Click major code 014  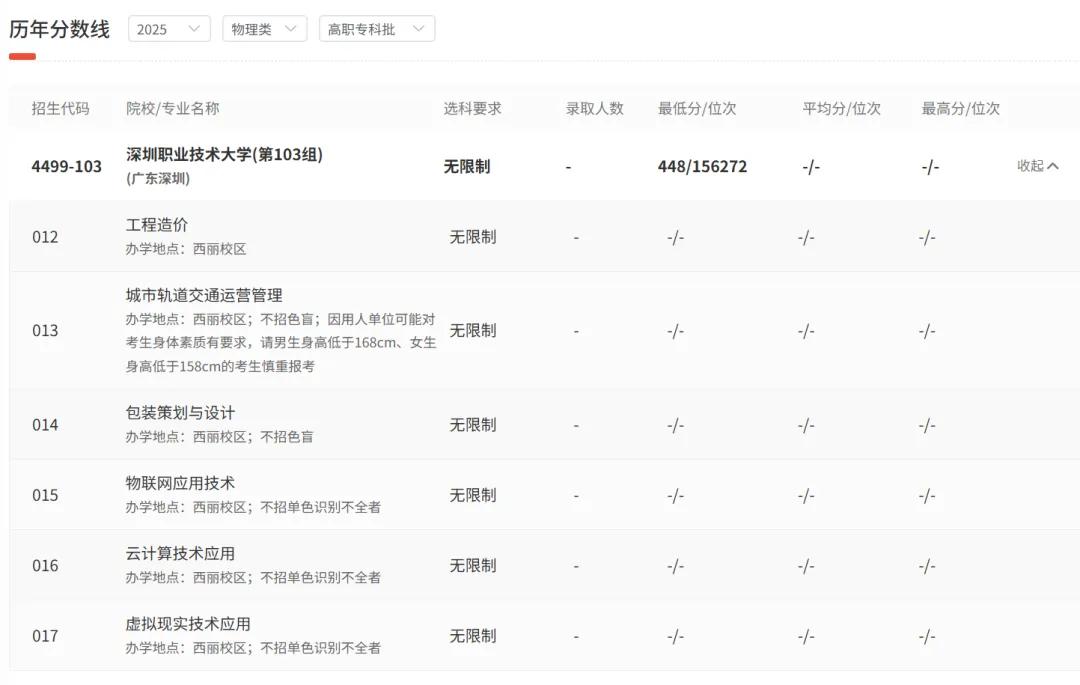click(45, 425)
